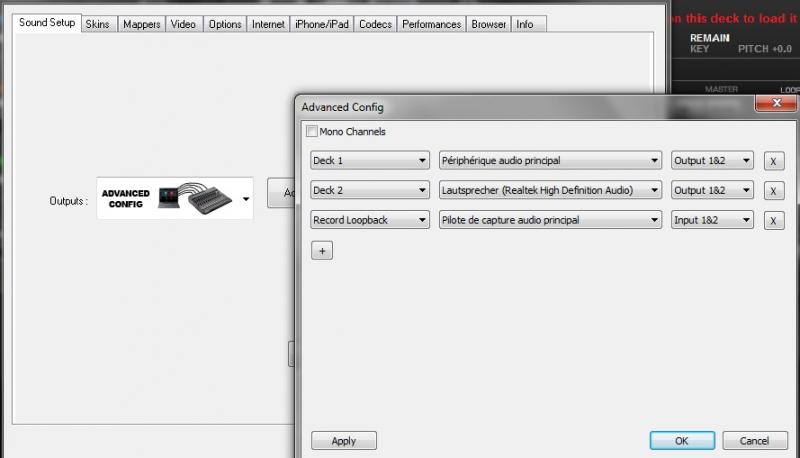Confirm settings with the OK button
Screen dimensions: 800x458
681,440
